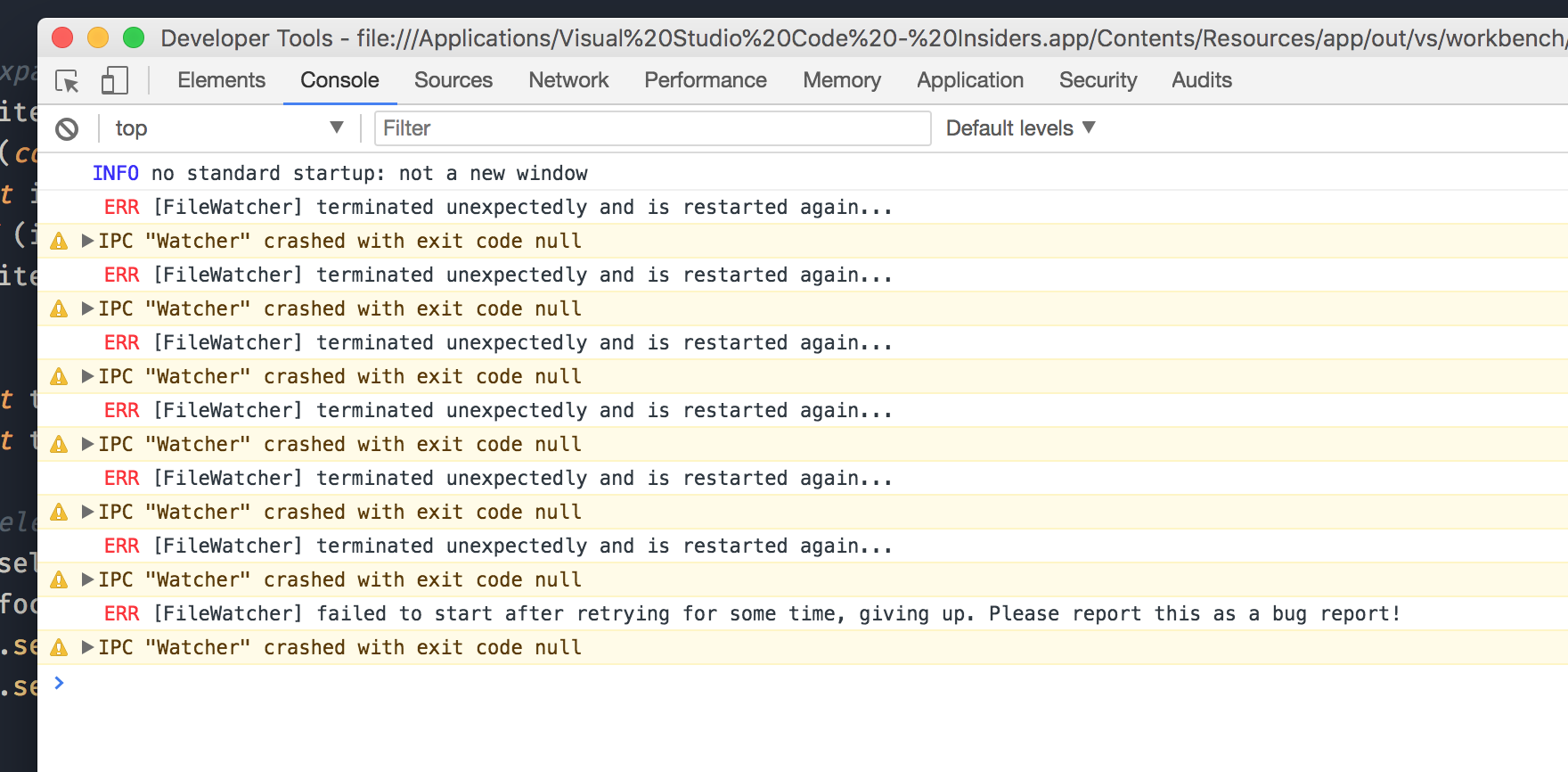
Task: Select the Elements tab
Action: point(221,80)
